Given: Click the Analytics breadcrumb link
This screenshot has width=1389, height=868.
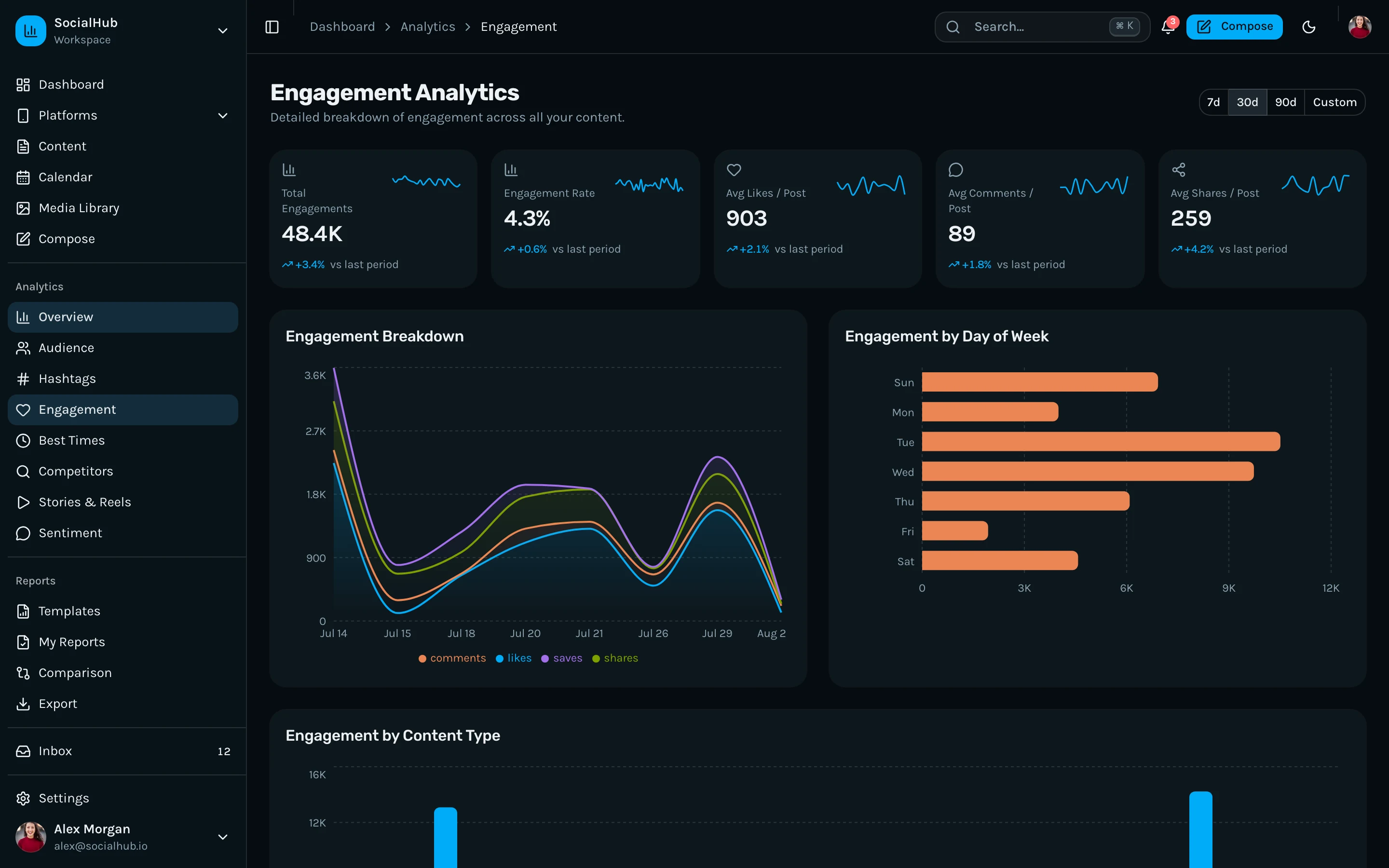Looking at the screenshot, I should (x=428, y=27).
